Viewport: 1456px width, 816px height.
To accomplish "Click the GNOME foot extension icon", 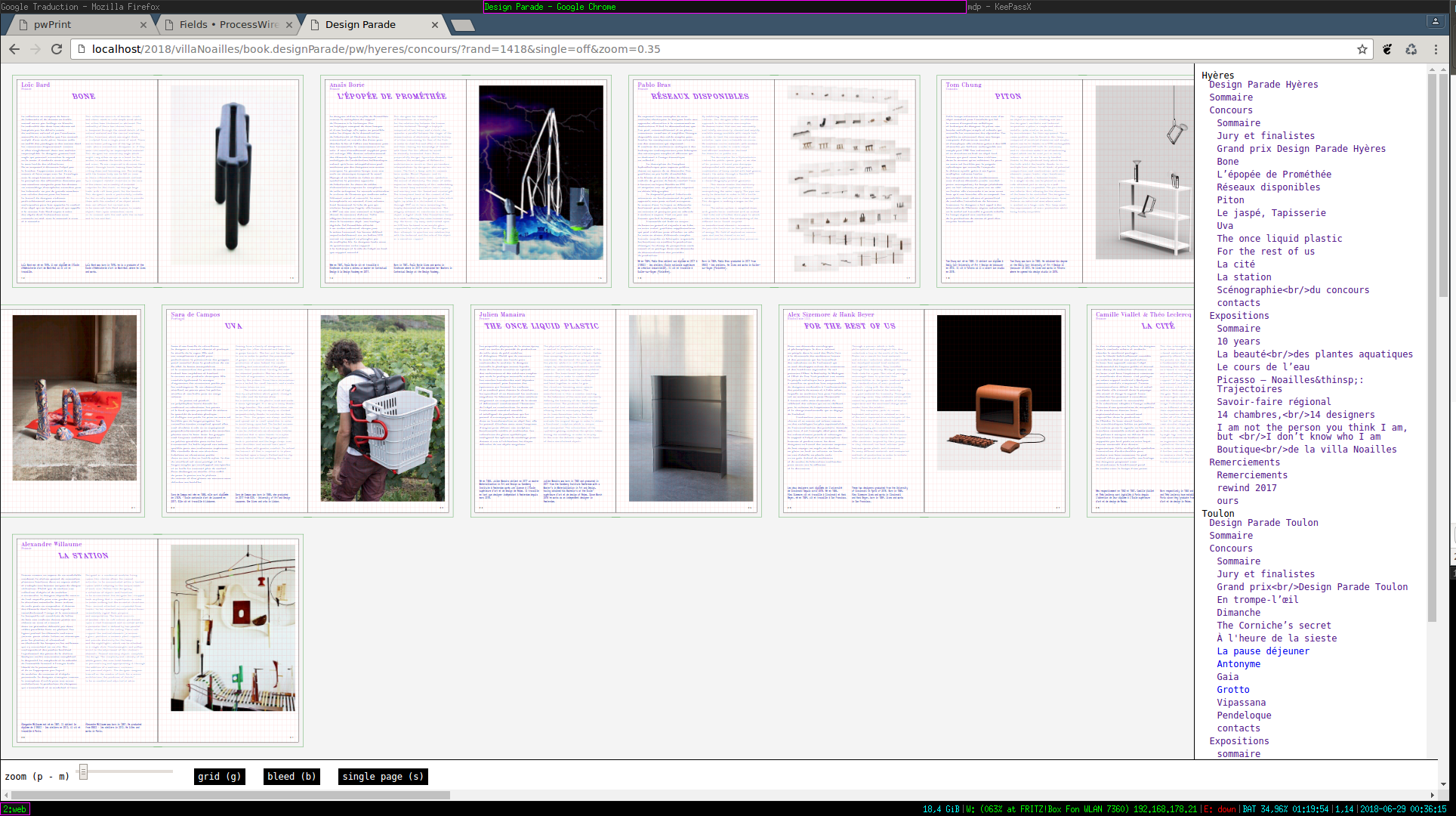I will [x=1387, y=49].
